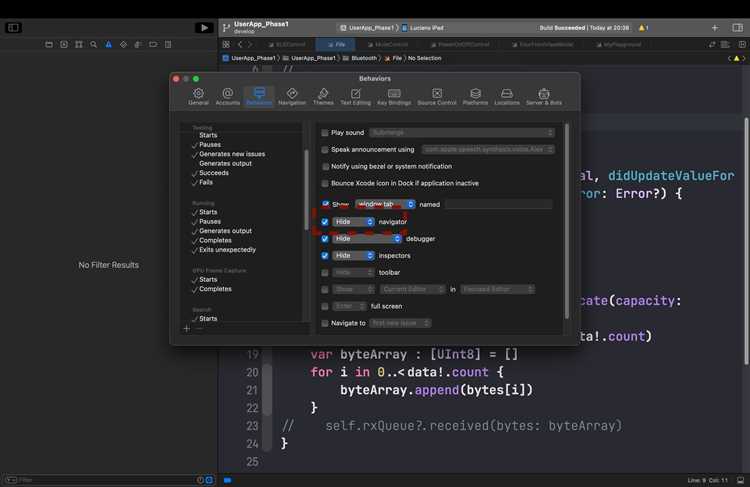Screen dimensions: 750x487
Task: Show the test navigator diamond icon
Action: 123,44
